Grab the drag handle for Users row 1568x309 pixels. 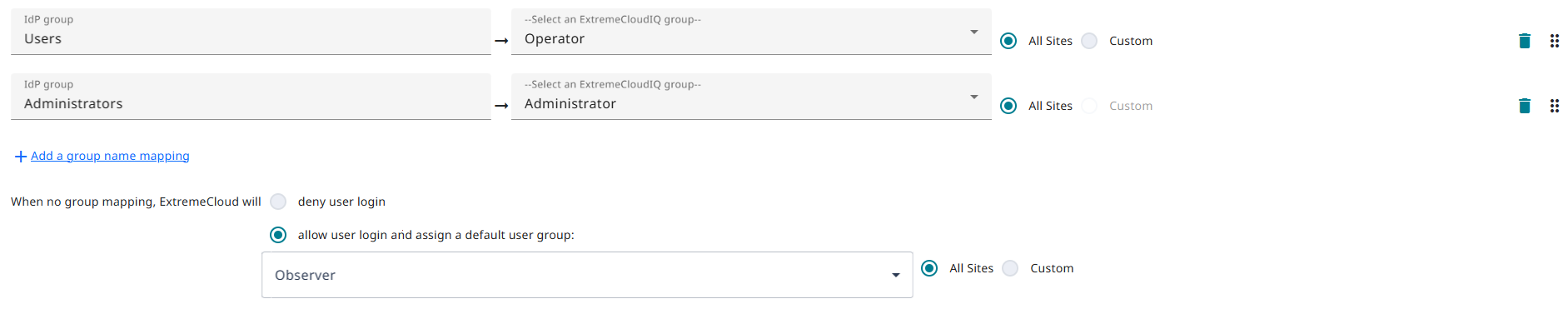tap(1554, 41)
